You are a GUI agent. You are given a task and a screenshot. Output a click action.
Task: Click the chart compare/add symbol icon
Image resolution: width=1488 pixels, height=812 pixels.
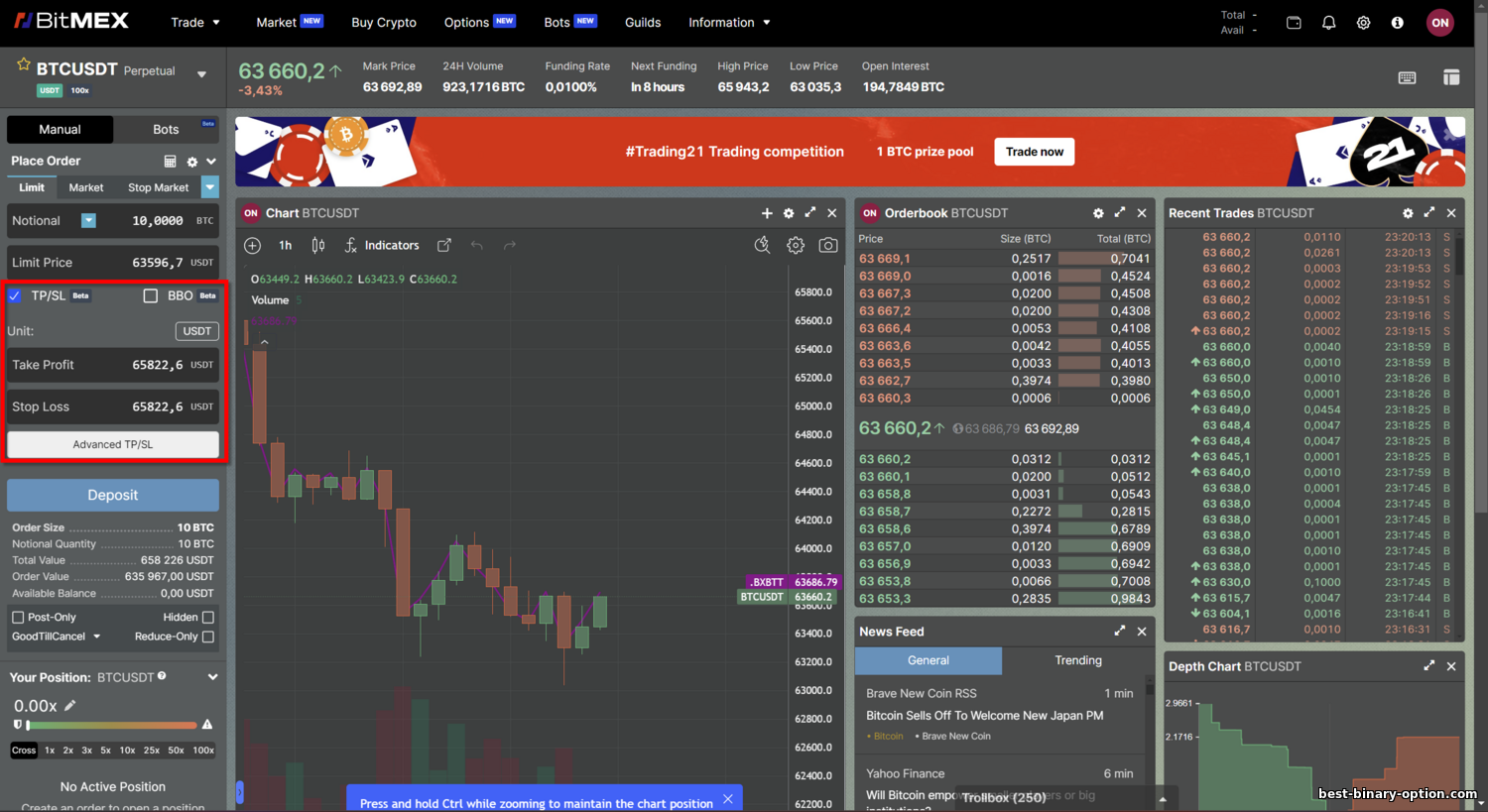[252, 245]
